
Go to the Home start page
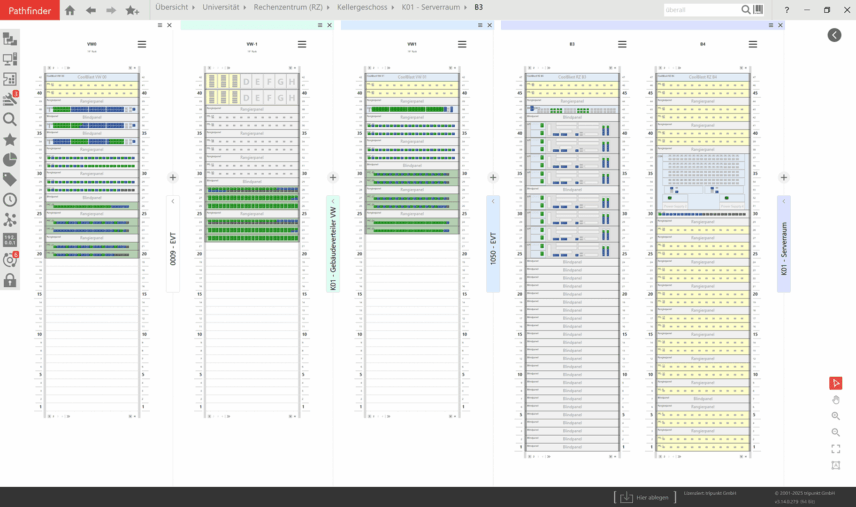[70, 10]
